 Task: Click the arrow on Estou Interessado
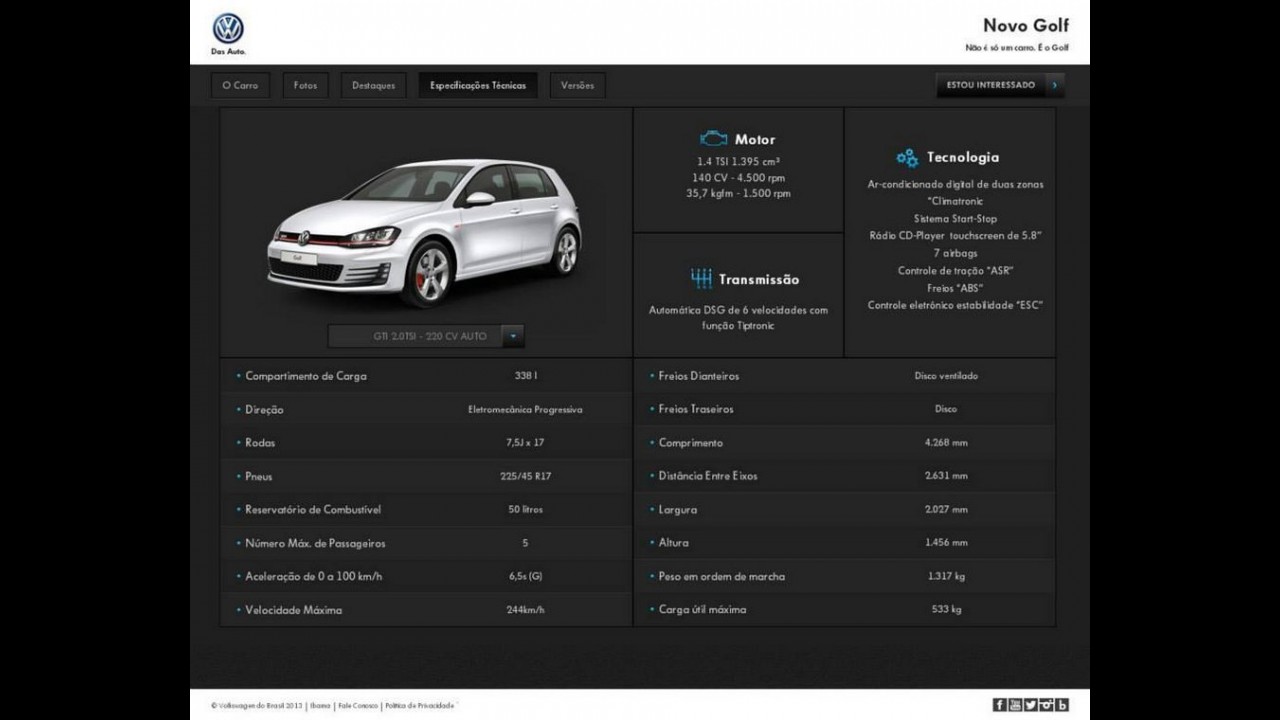pyautogui.click(x=1054, y=85)
